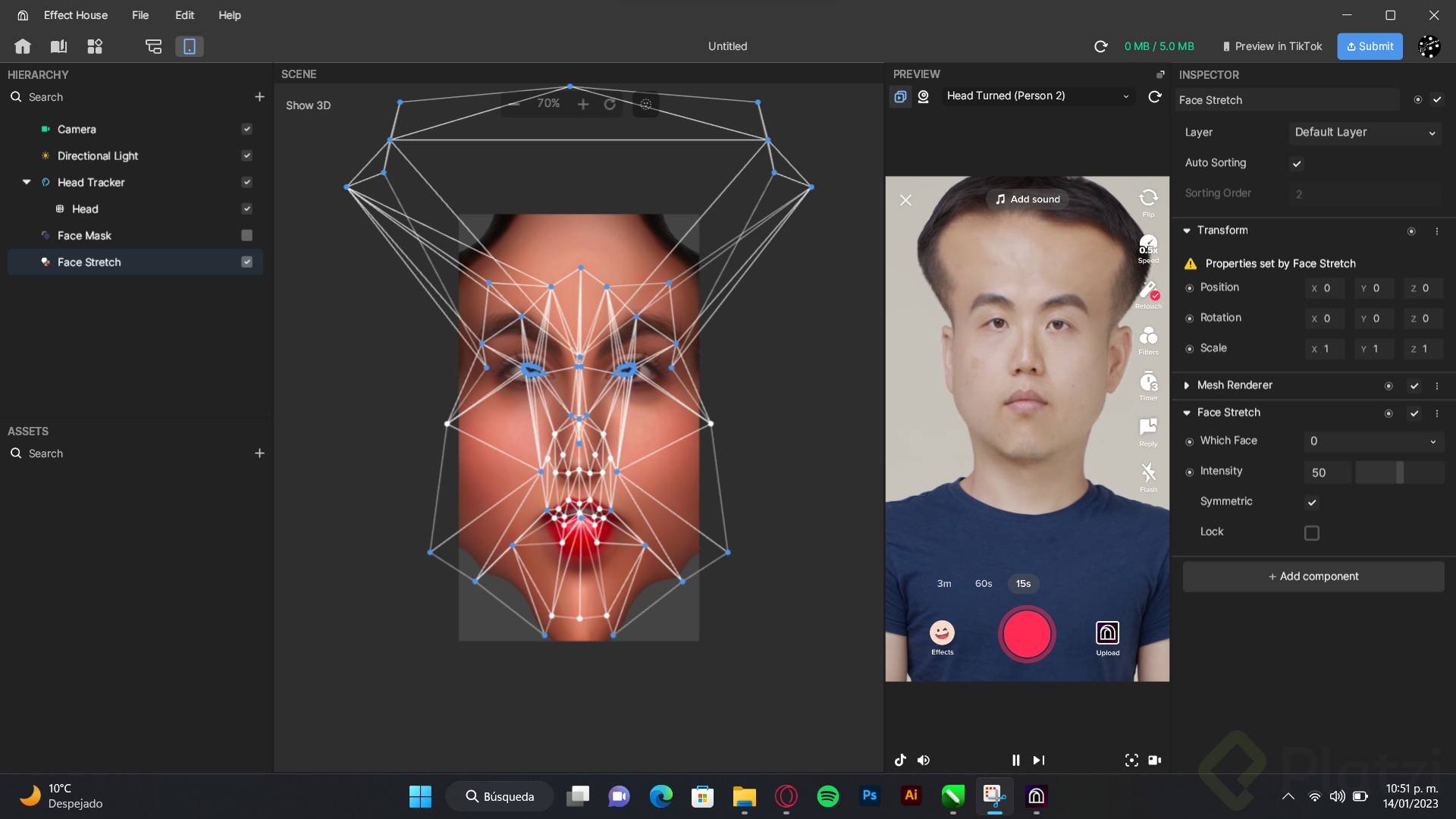Click Add component button

click(x=1313, y=576)
